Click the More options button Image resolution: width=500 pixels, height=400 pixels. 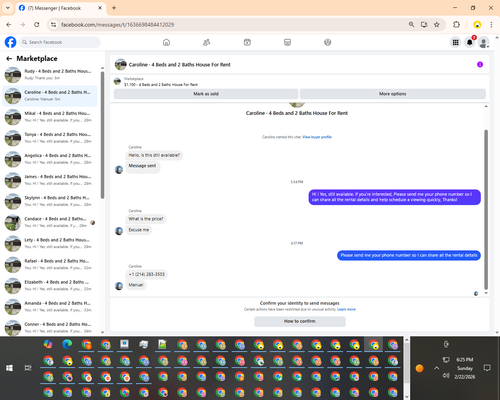point(392,94)
